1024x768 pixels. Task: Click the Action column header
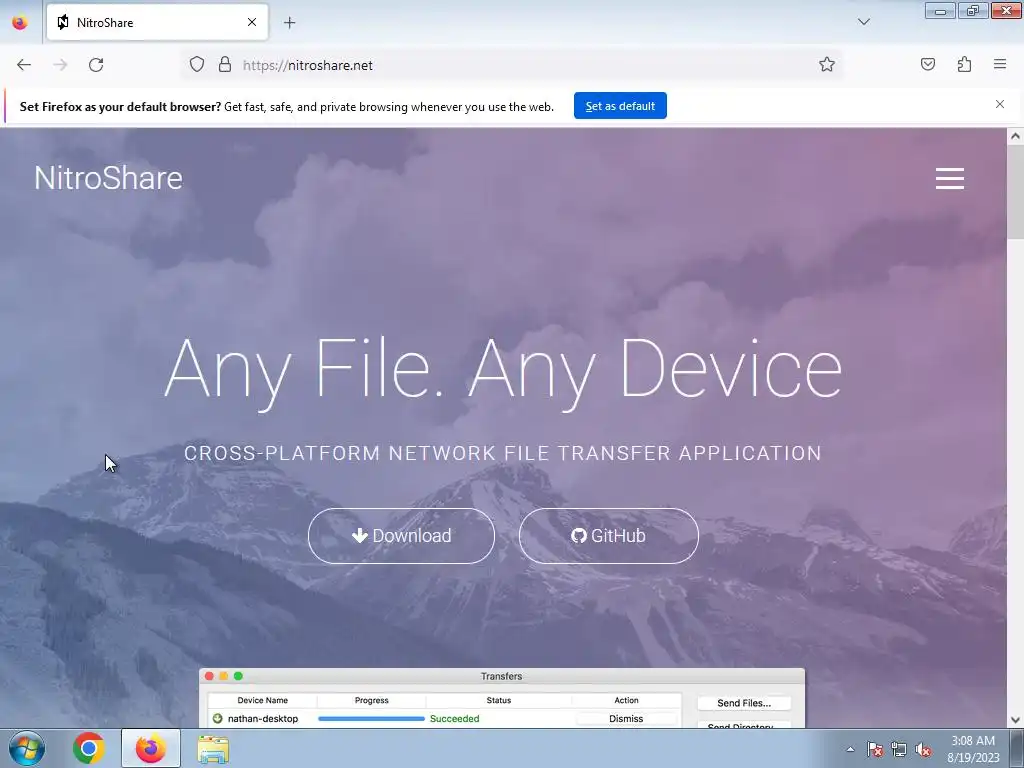pos(626,700)
